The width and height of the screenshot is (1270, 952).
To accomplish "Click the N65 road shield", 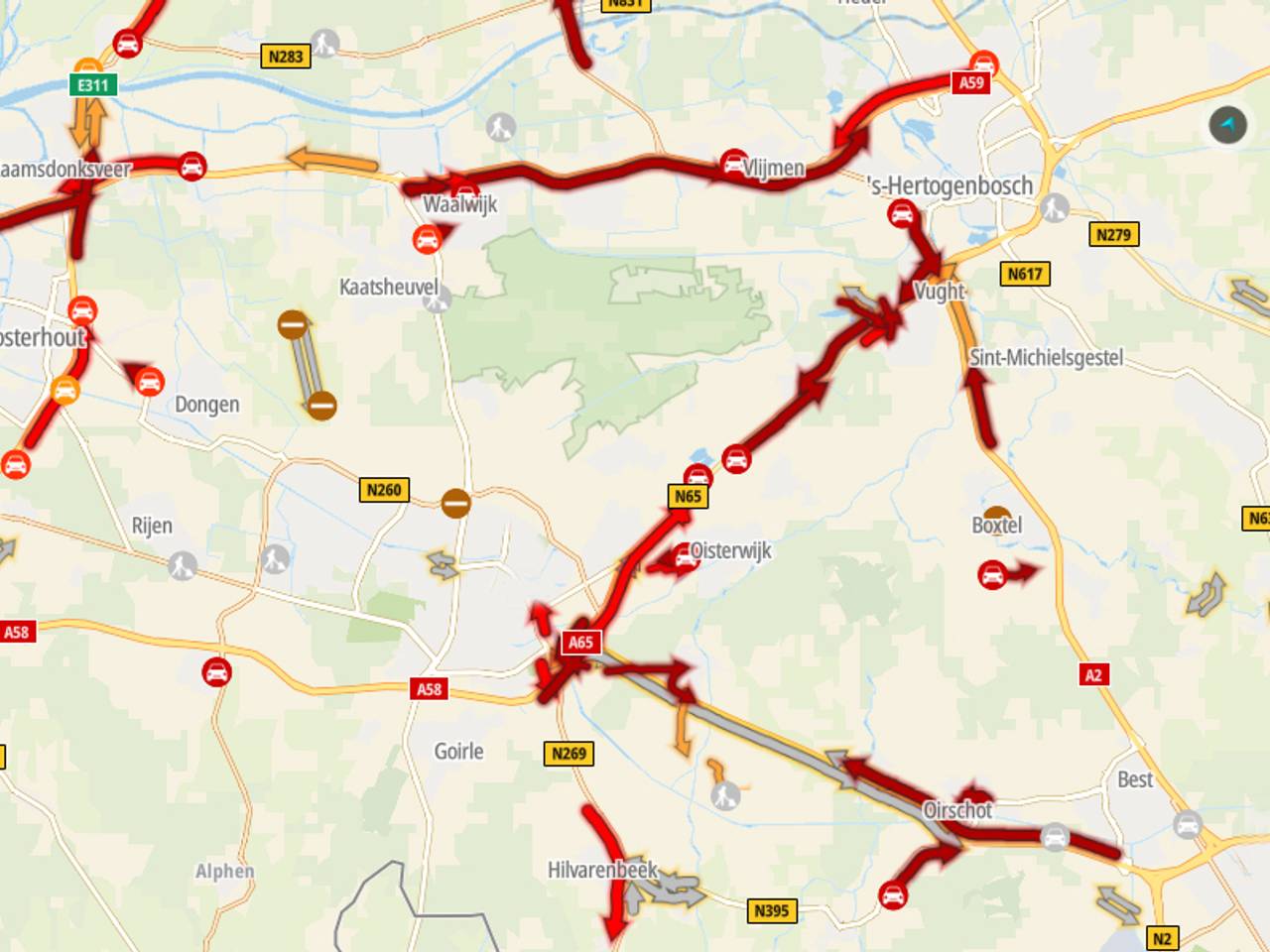I will [688, 496].
